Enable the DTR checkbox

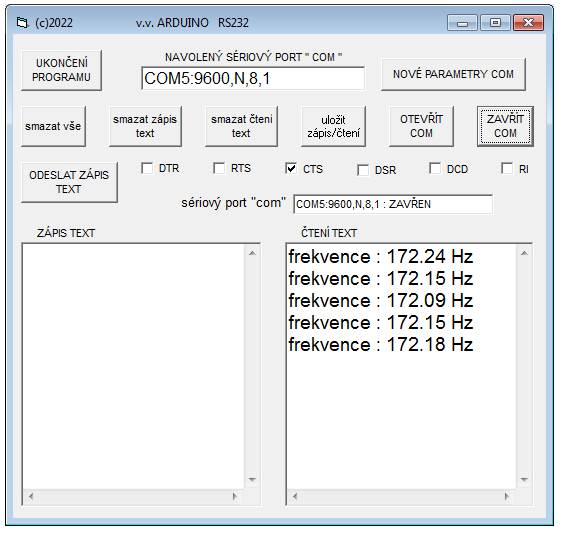(x=147, y=168)
